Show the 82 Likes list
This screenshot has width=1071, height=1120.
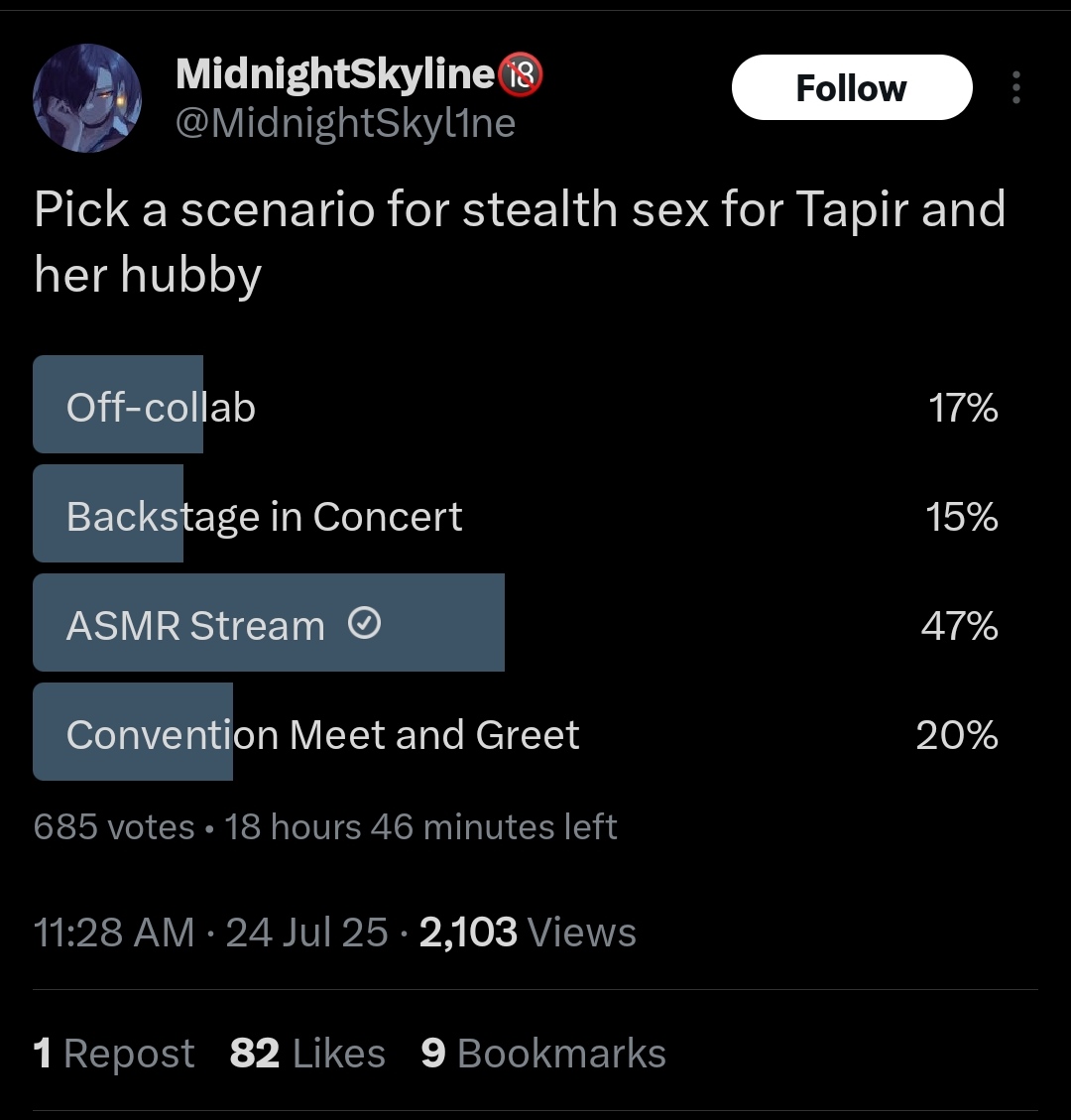tap(307, 1054)
